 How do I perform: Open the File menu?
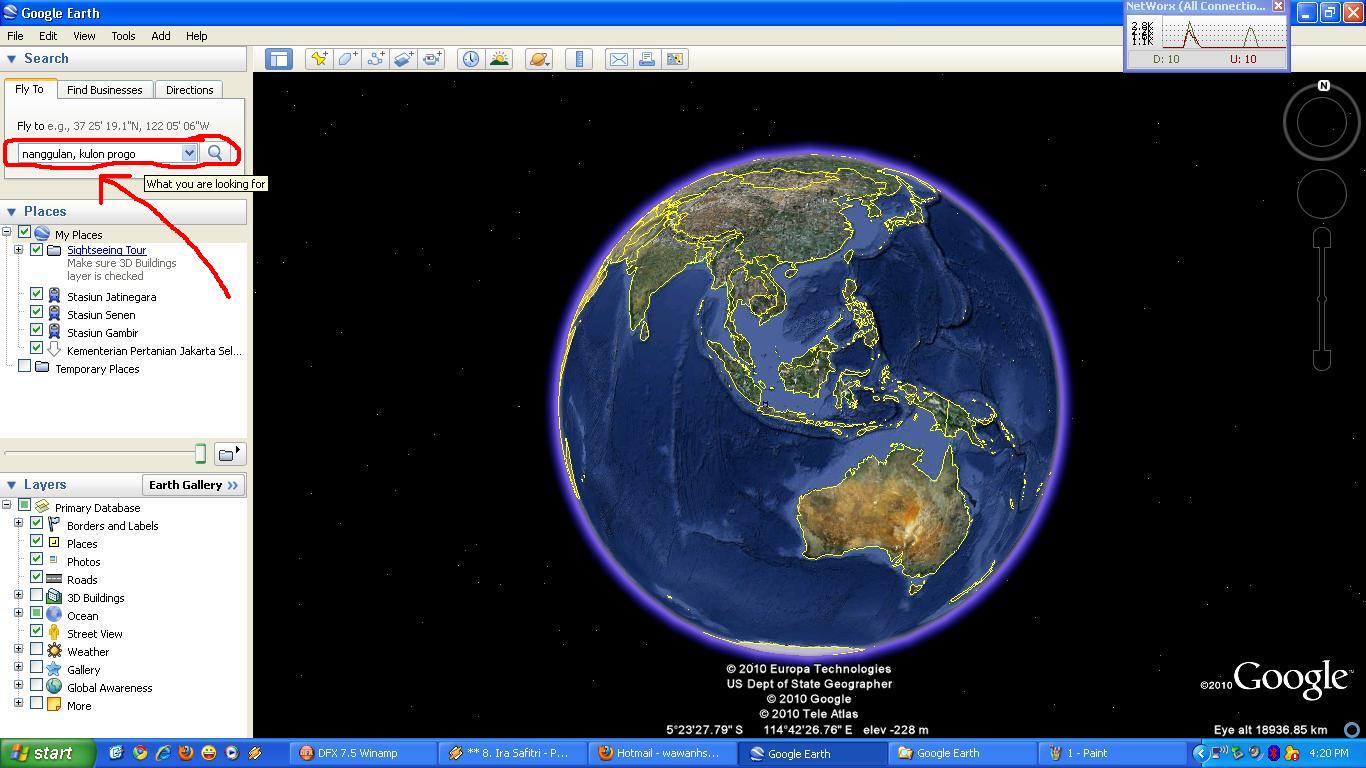(x=15, y=36)
